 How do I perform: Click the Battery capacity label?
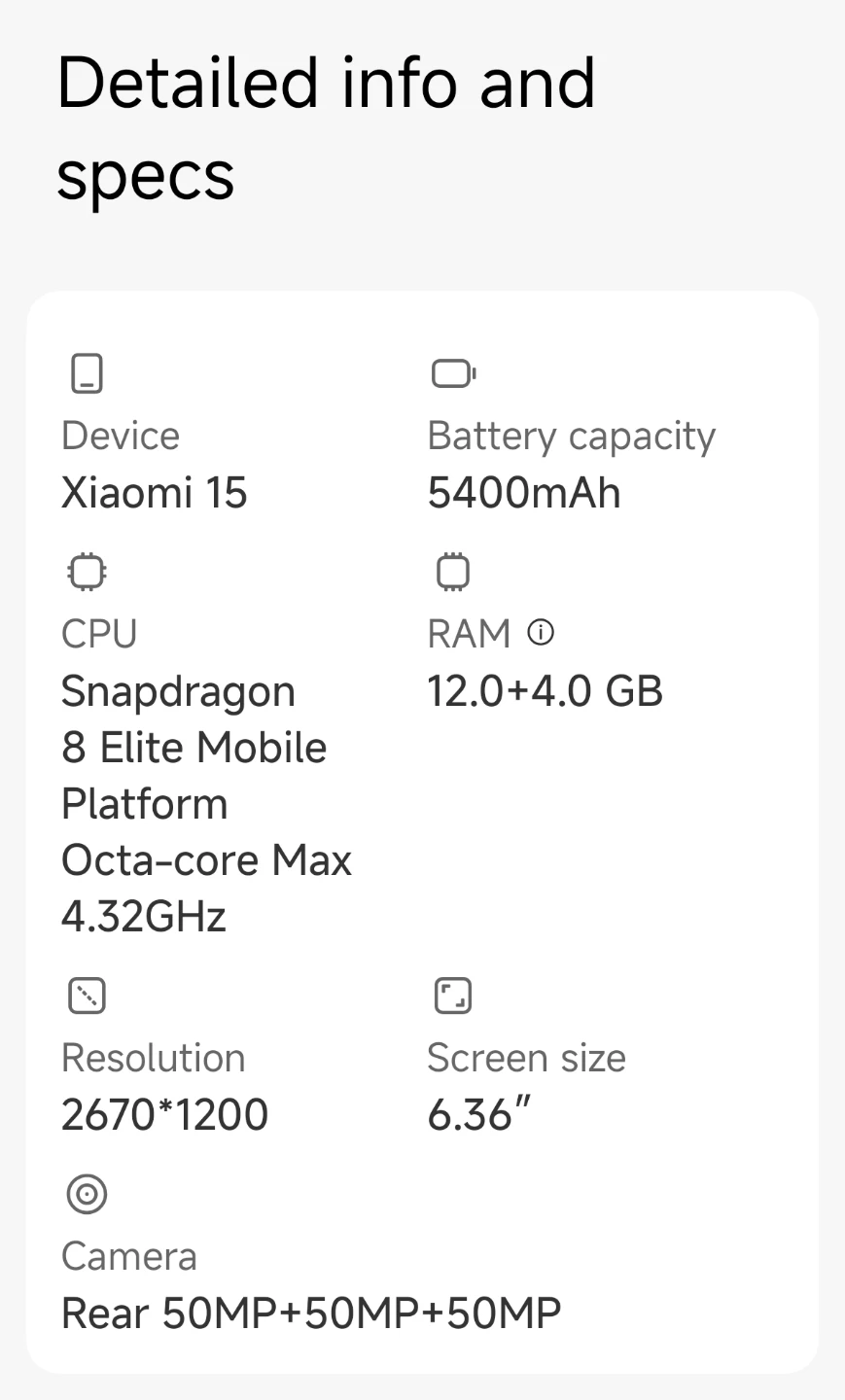tap(572, 437)
